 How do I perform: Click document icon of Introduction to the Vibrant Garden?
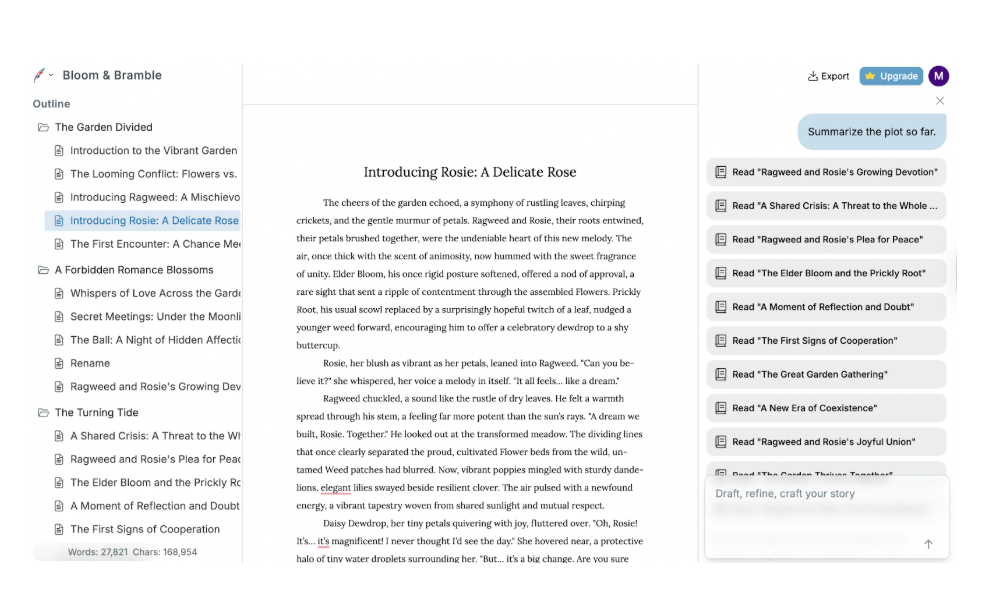coord(59,151)
